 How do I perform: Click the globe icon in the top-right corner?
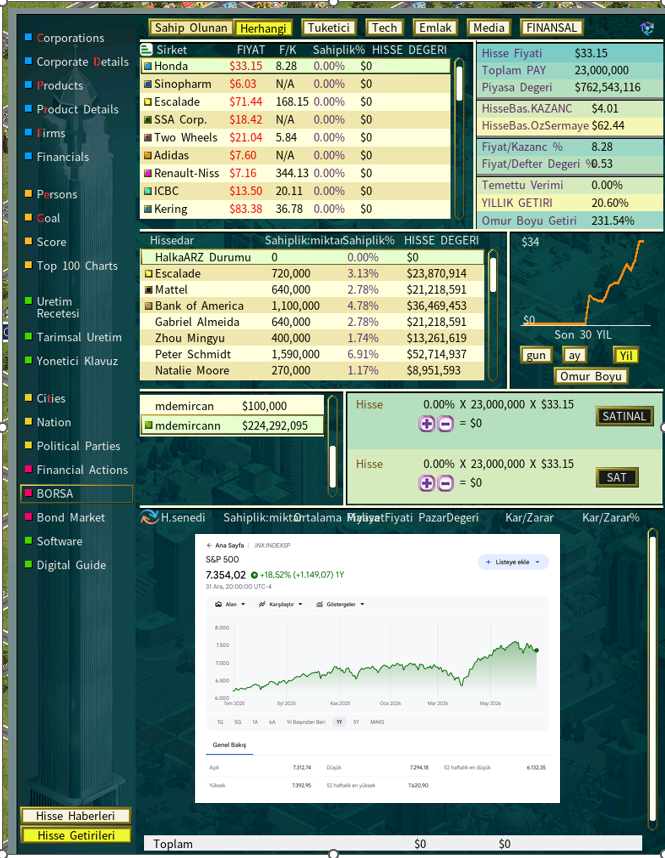coord(647,28)
